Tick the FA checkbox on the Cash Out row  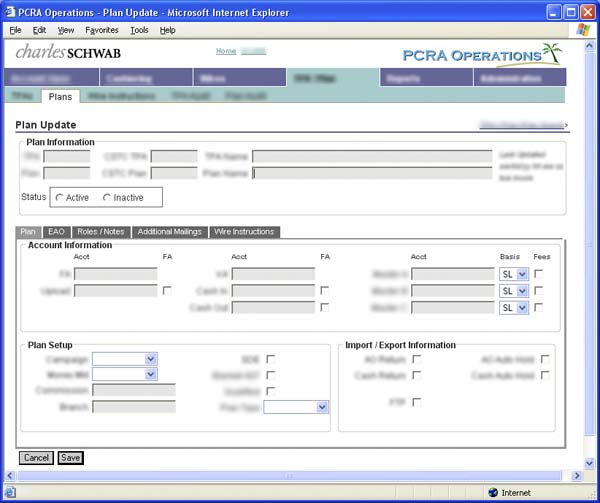click(324, 308)
